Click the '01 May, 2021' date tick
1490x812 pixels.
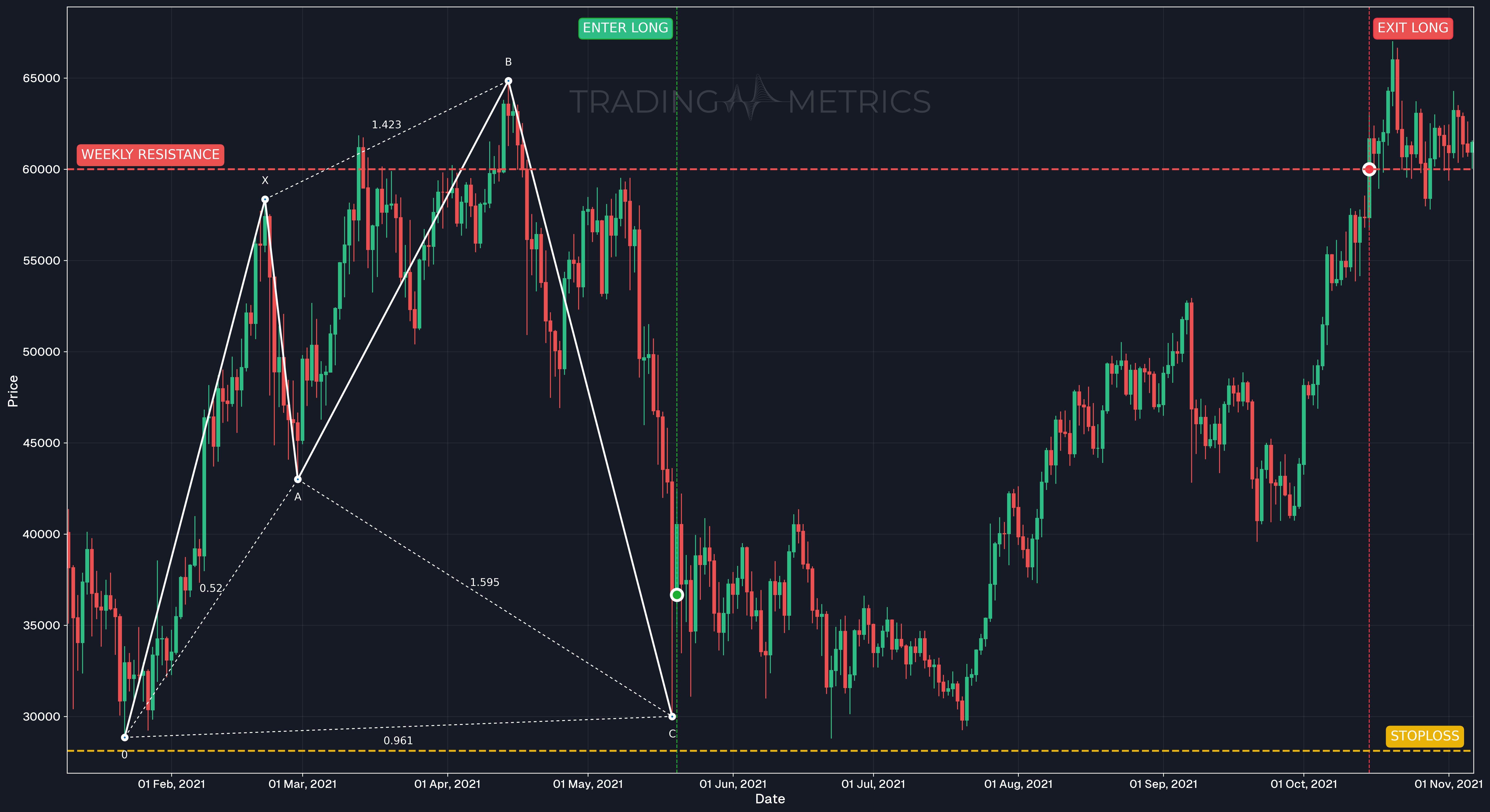pyautogui.click(x=588, y=784)
